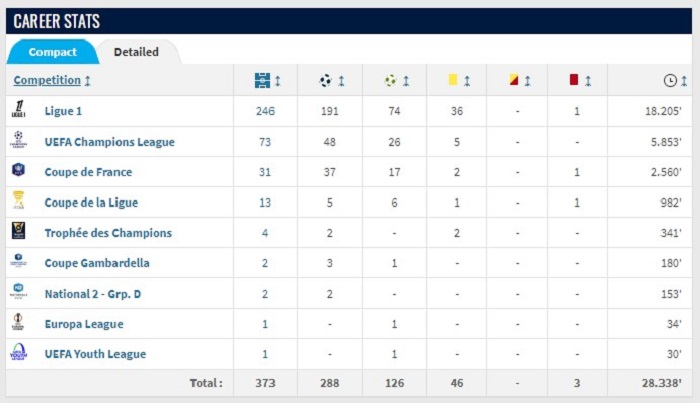Sort by appearances pitch icon

coord(262,81)
